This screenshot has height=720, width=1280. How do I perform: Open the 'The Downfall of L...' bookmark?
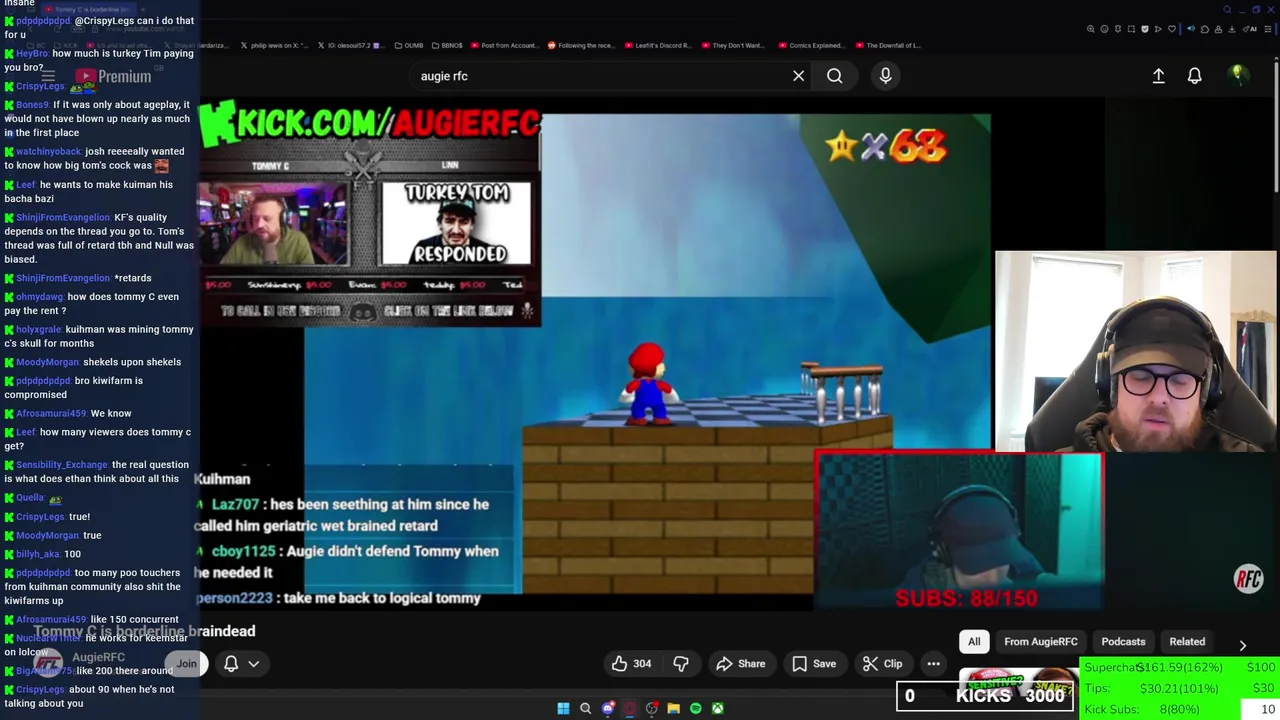point(889,45)
